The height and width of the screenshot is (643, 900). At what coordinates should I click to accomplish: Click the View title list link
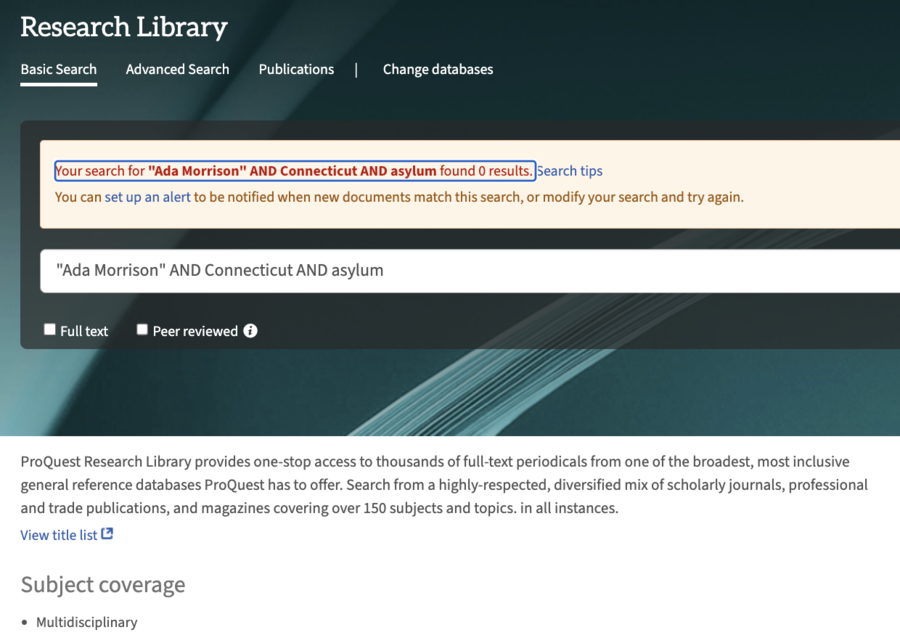58,535
